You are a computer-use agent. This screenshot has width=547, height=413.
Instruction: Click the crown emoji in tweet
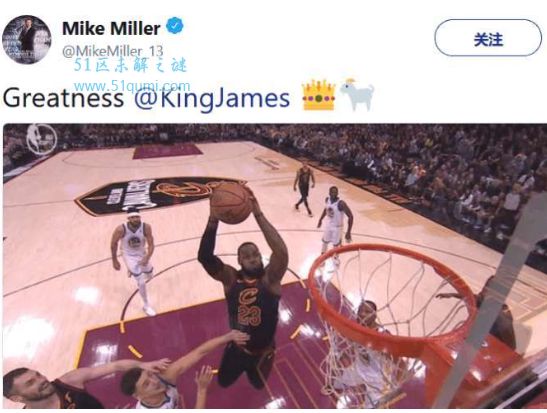click(x=319, y=95)
